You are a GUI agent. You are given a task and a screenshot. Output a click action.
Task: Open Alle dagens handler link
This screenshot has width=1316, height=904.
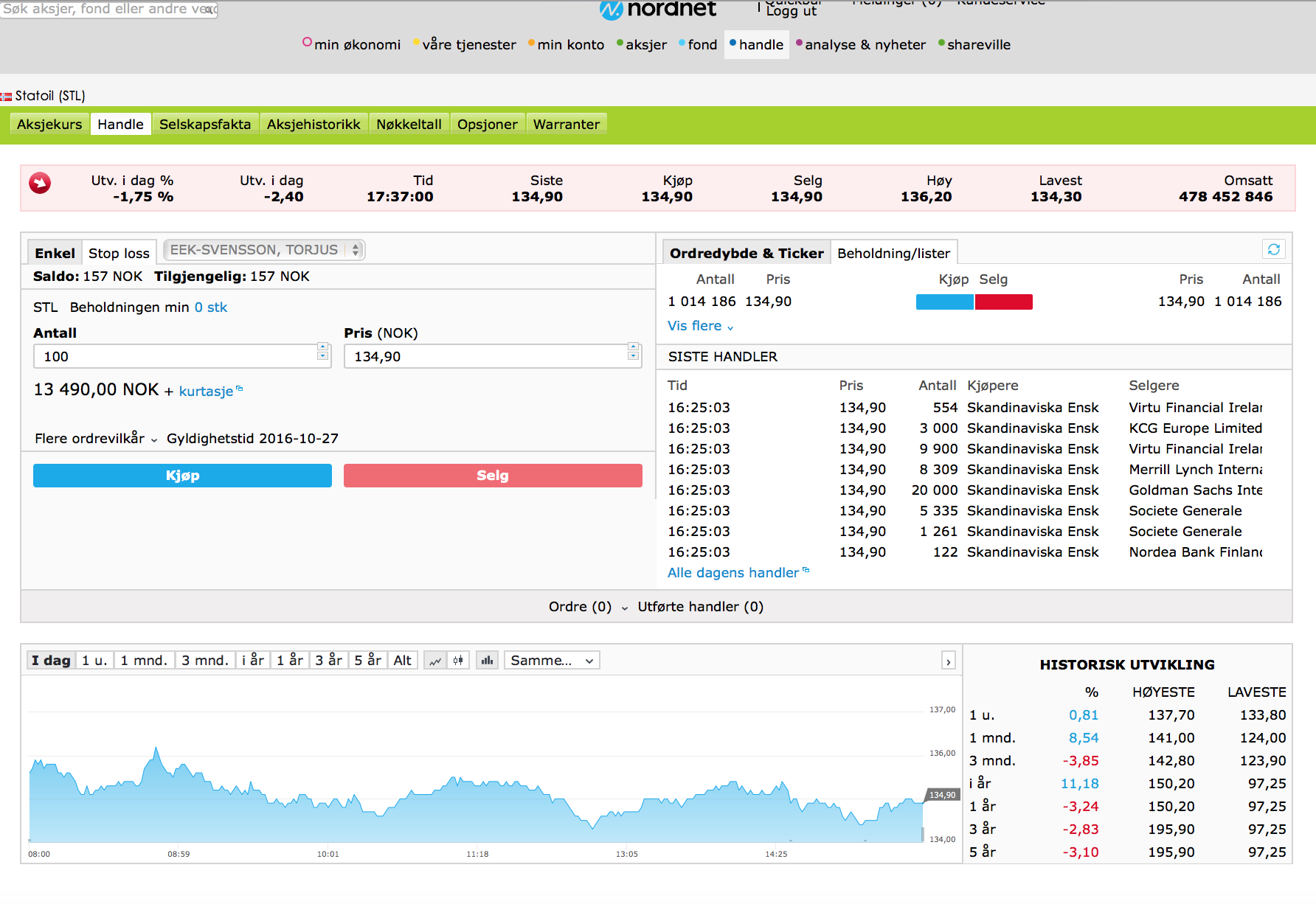(738, 572)
